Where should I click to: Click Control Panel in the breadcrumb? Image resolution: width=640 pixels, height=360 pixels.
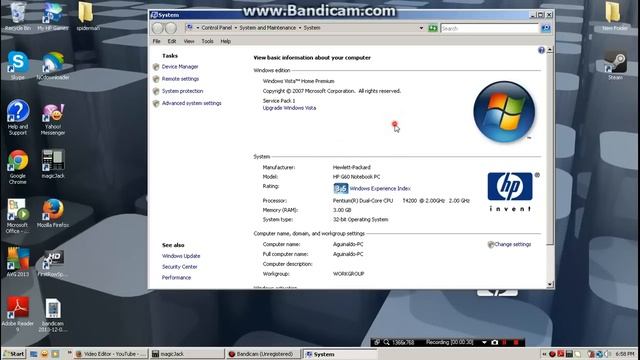click(216, 28)
